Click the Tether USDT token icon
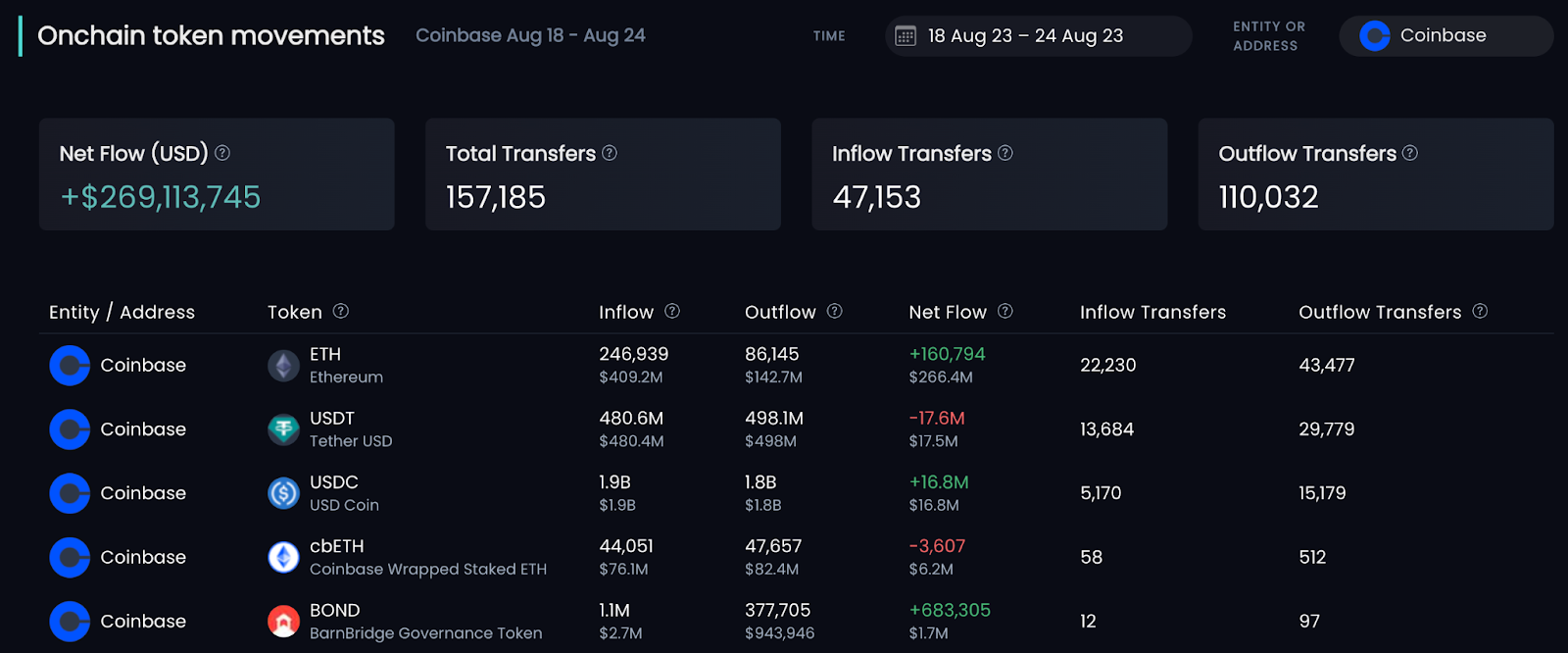Screen dimensions: 1568x653 coord(284,429)
